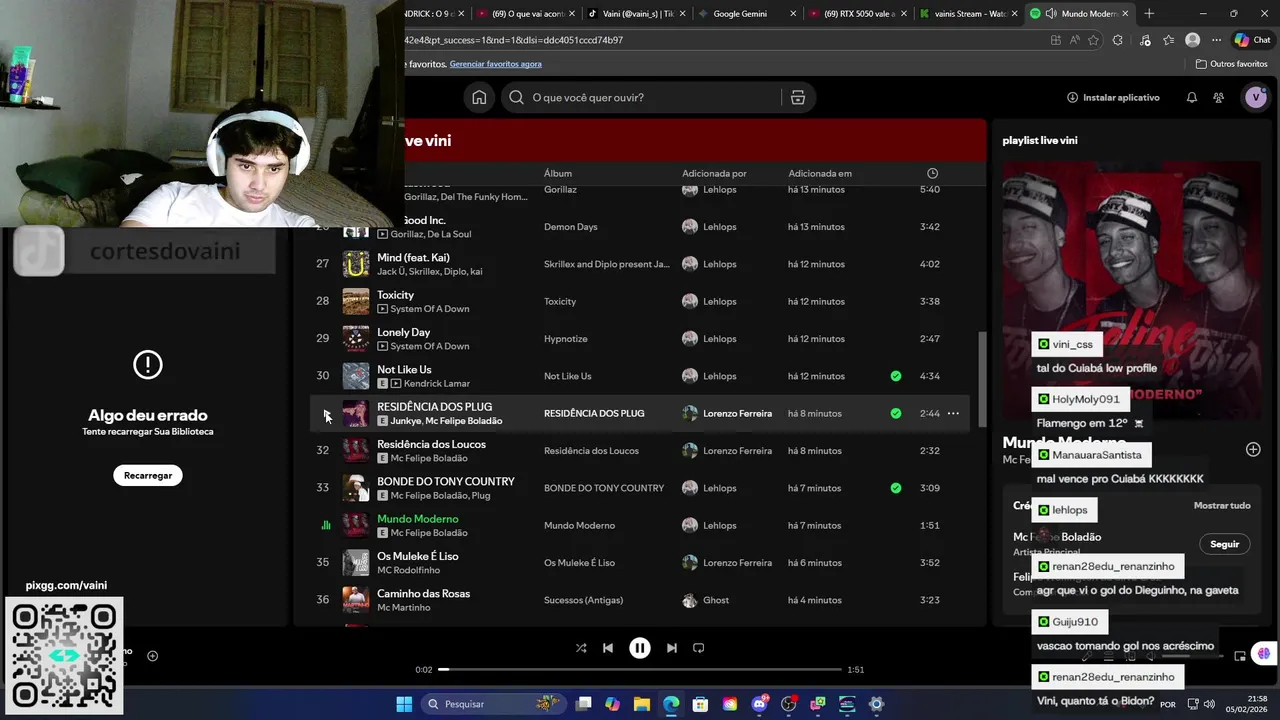Open Spotify notifications bell
This screenshot has height=720, width=1280.
1192,97
